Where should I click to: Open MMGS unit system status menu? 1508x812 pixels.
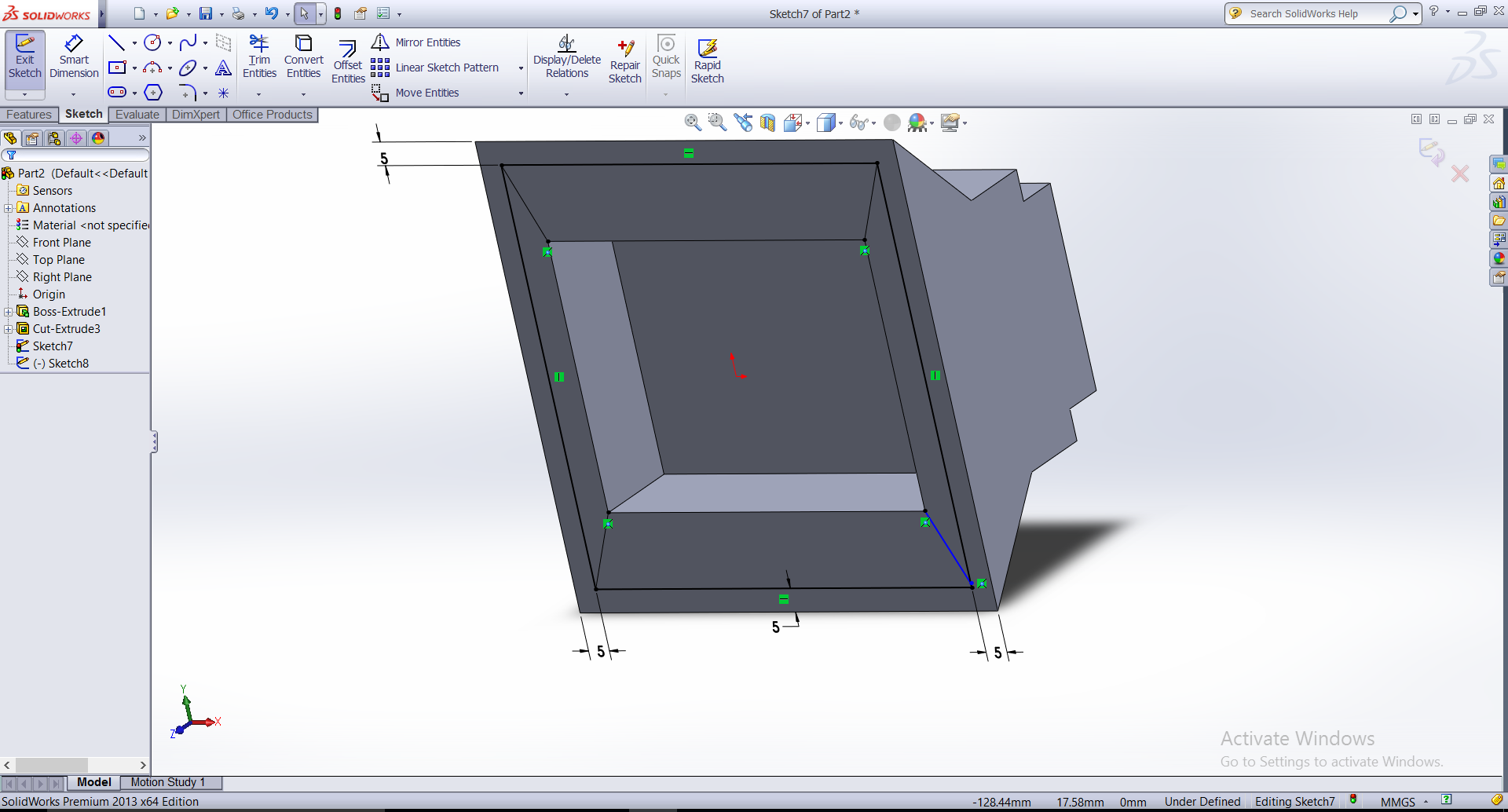pos(1404,802)
